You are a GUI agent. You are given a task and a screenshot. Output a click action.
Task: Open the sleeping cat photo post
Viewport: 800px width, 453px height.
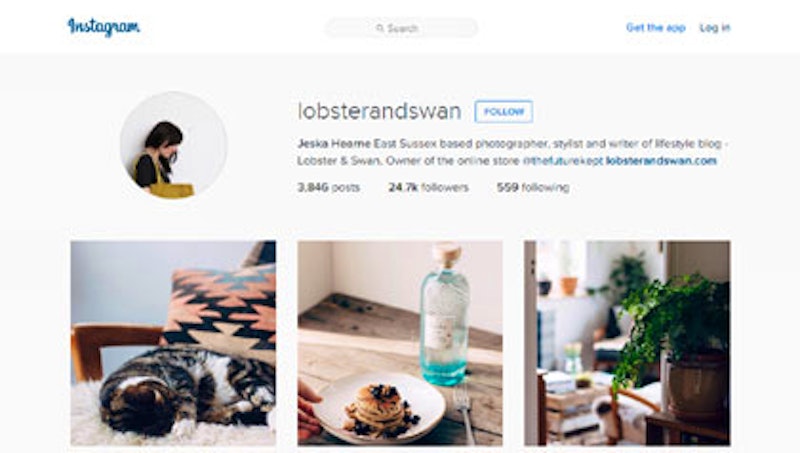[x=173, y=343]
